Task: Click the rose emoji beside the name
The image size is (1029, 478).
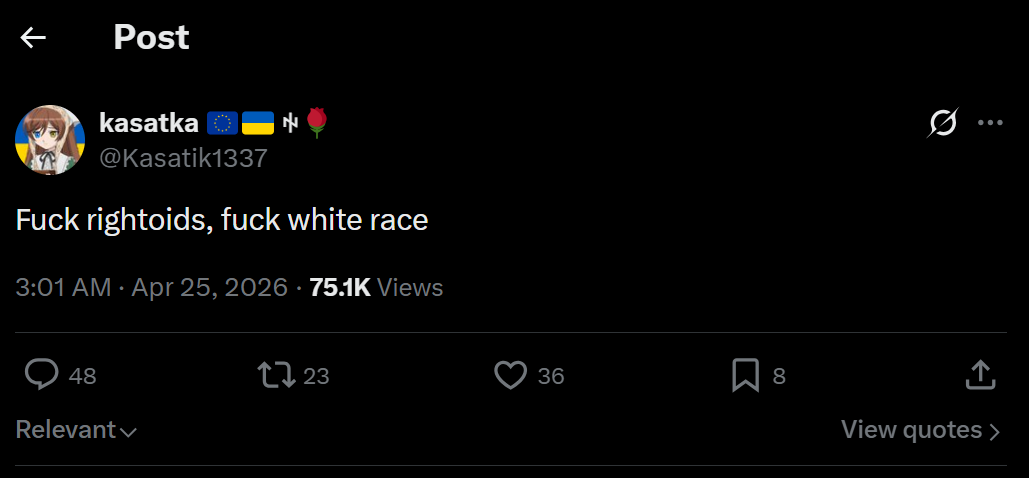Action: point(317,123)
